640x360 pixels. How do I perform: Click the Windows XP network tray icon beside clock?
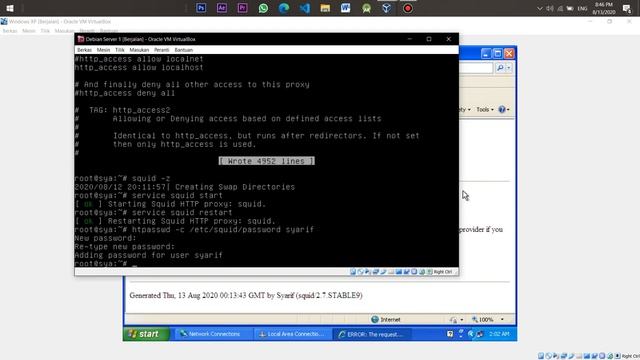[x=480, y=334]
